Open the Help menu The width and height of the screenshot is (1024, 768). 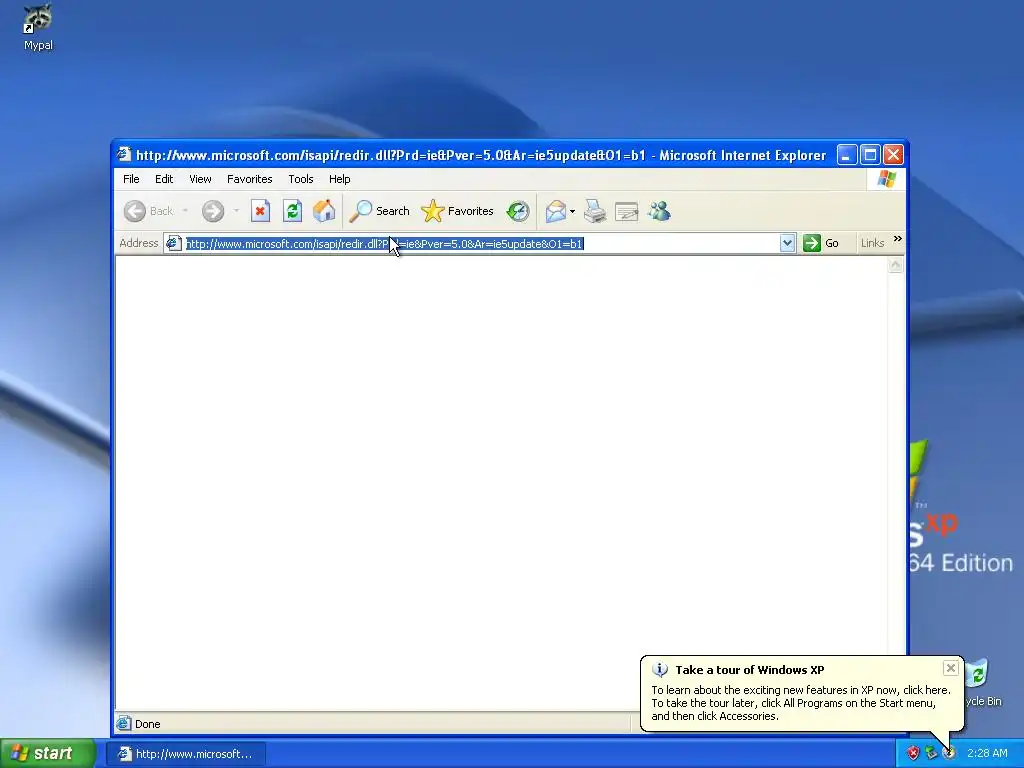click(339, 179)
